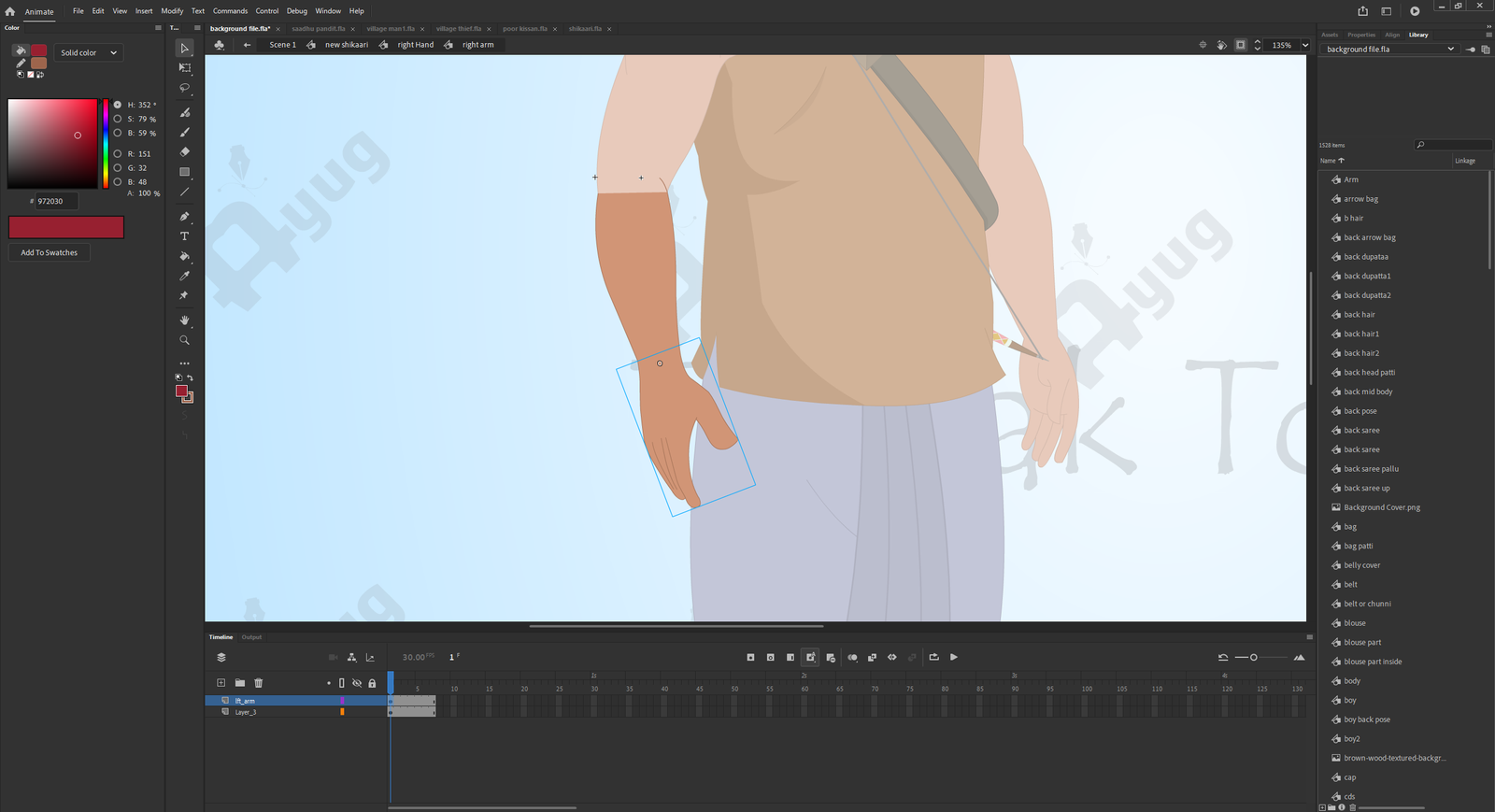Select the Saturation radio button
The width and height of the screenshot is (1495, 812).
pos(118,119)
